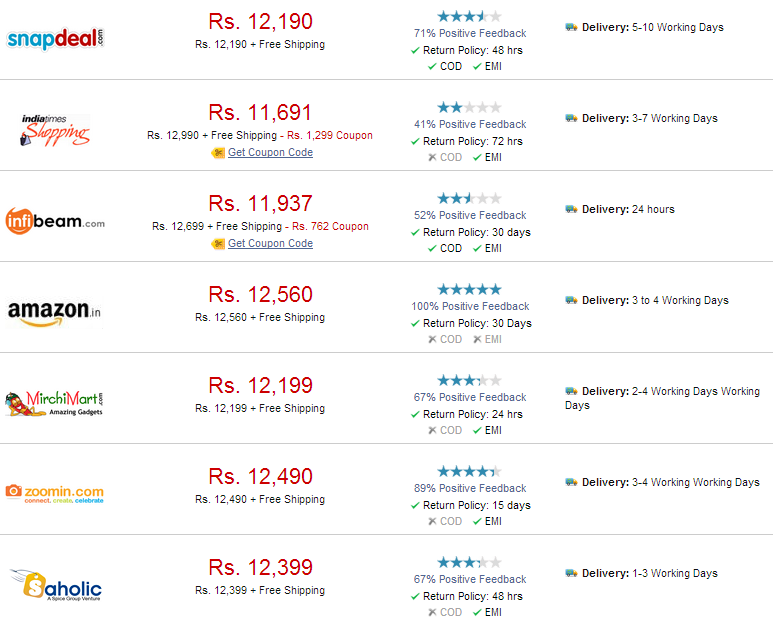
Task: Select the Rs. 12,560 Amazon price
Action: tap(260, 295)
